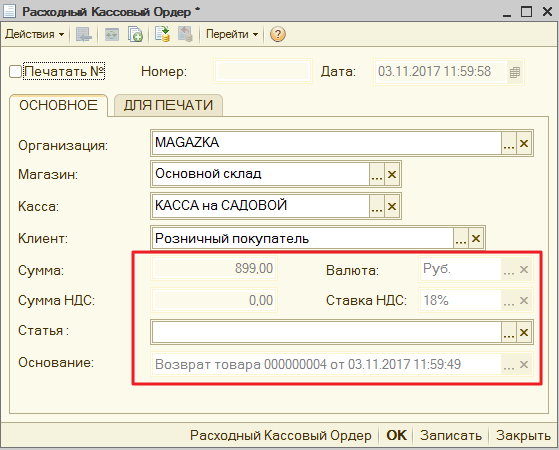Click the Закрыть button

[x=523, y=435]
